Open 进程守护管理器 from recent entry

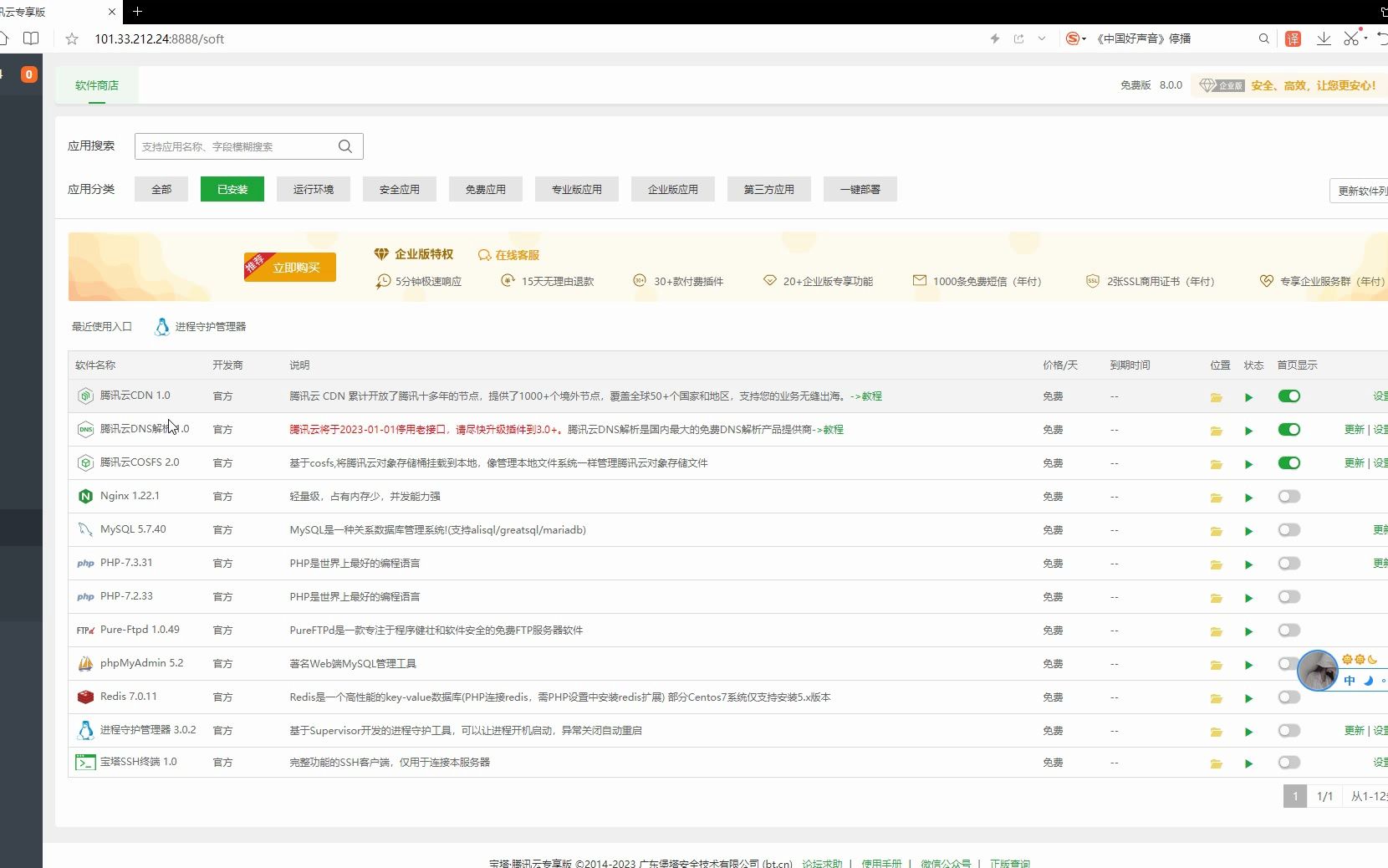coord(210,327)
